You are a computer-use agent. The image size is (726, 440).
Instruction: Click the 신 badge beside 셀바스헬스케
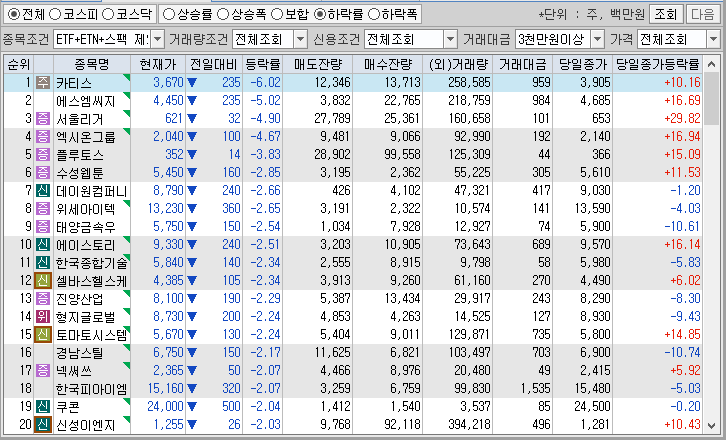point(43,281)
